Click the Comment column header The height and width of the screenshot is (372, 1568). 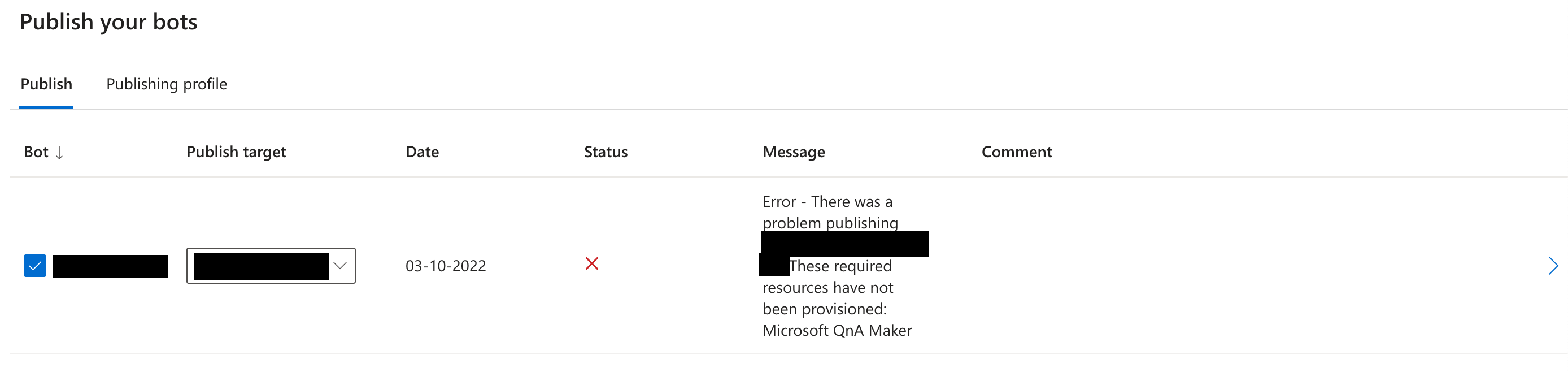[x=1017, y=152]
